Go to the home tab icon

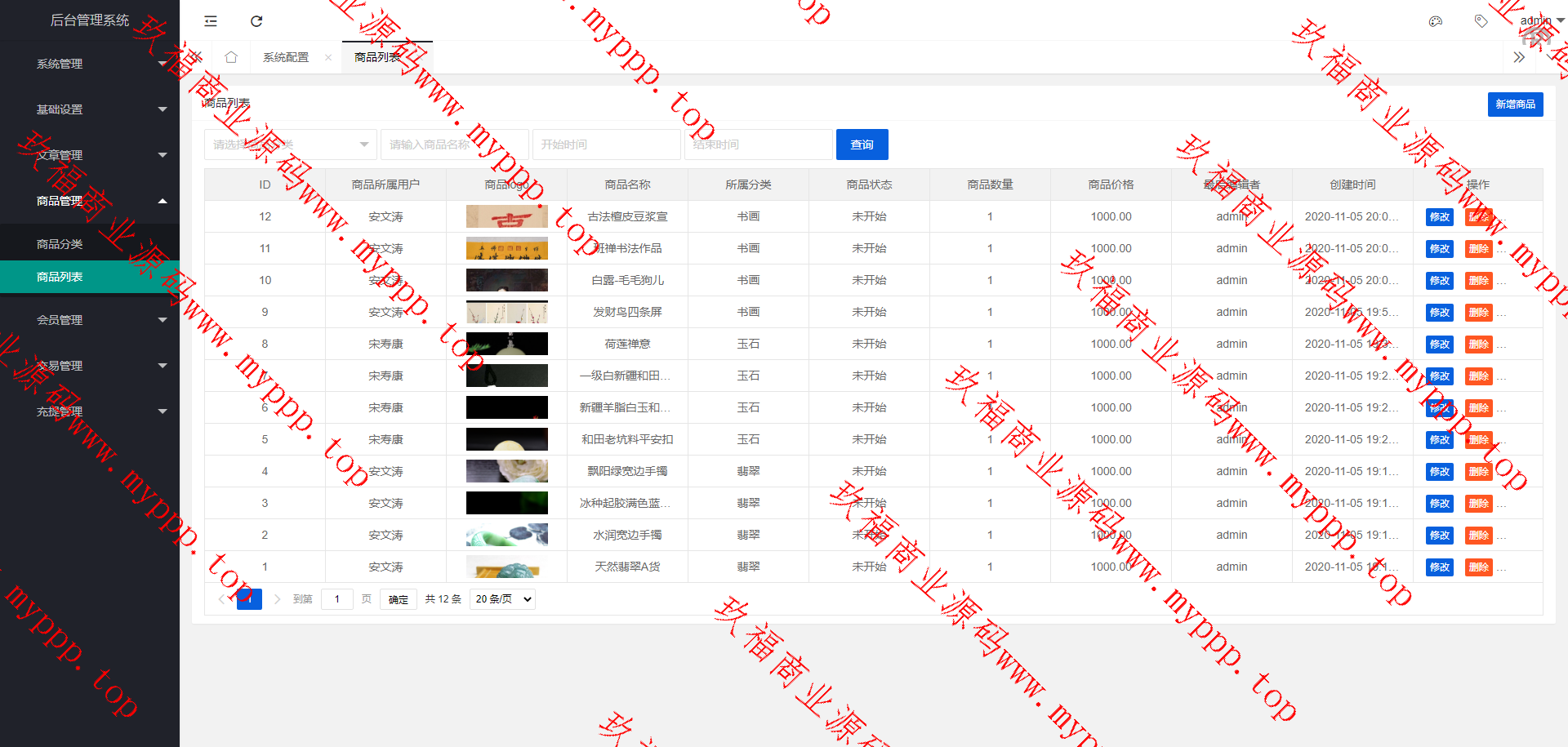click(x=231, y=57)
